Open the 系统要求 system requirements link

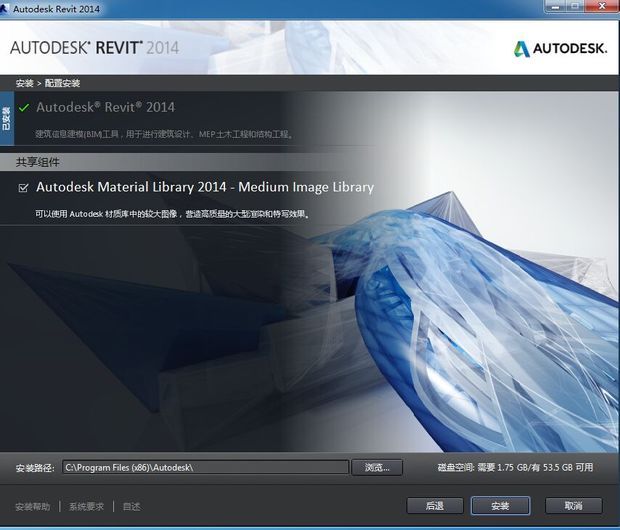coord(86,506)
